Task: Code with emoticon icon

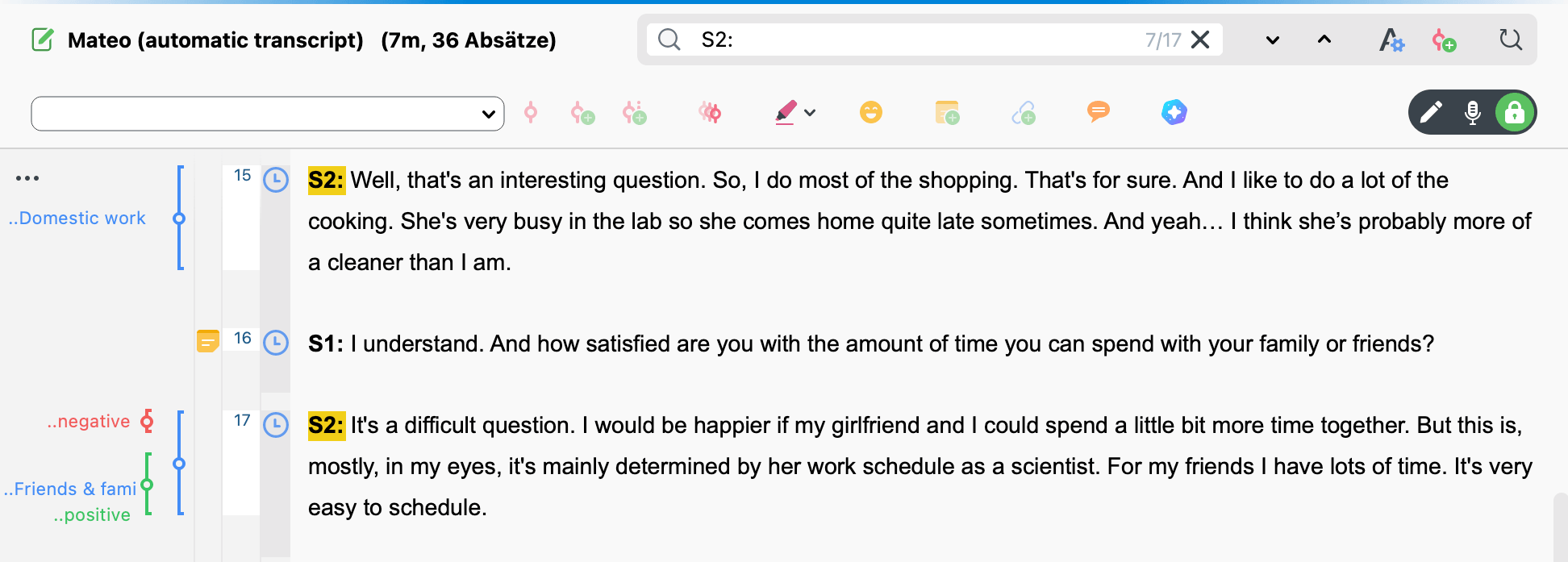Action: (871, 112)
